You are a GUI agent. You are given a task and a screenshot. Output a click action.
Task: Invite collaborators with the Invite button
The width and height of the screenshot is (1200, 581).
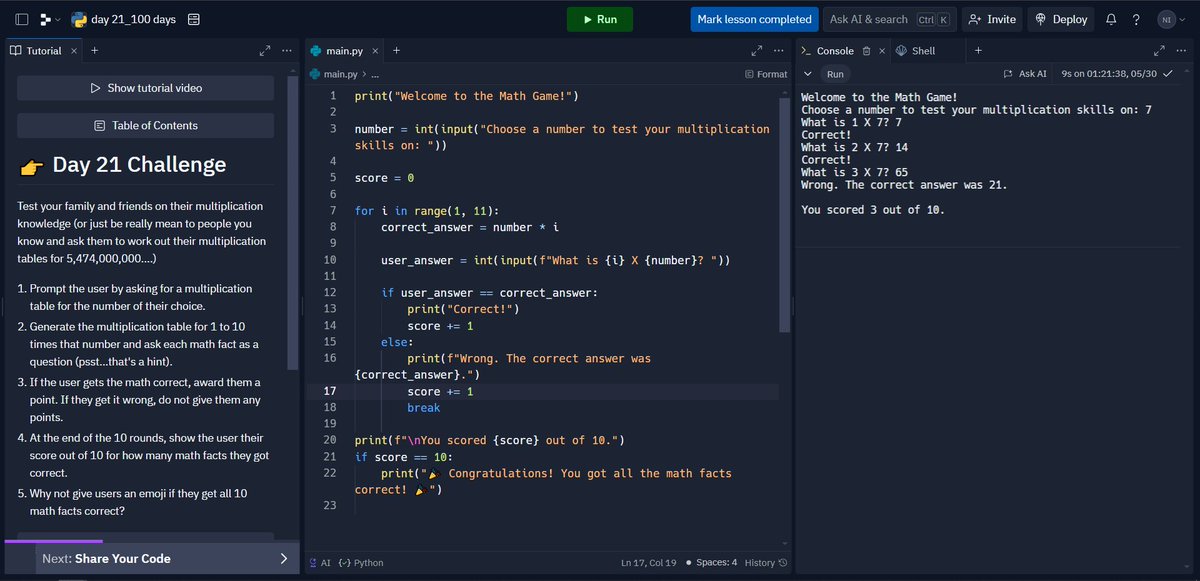pos(992,19)
